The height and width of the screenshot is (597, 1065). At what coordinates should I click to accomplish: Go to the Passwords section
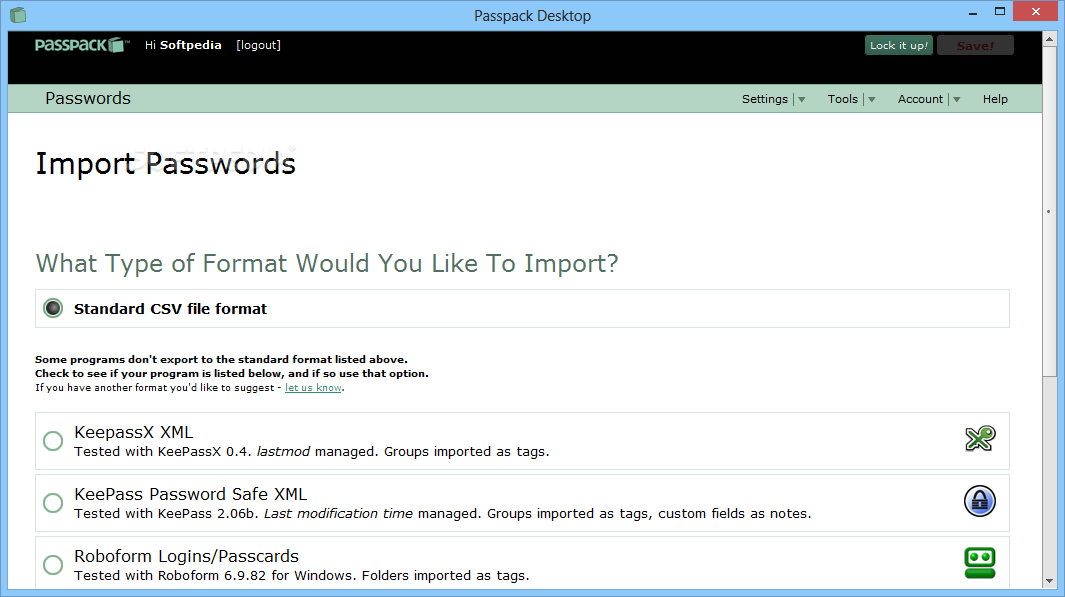click(x=88, y=98)
